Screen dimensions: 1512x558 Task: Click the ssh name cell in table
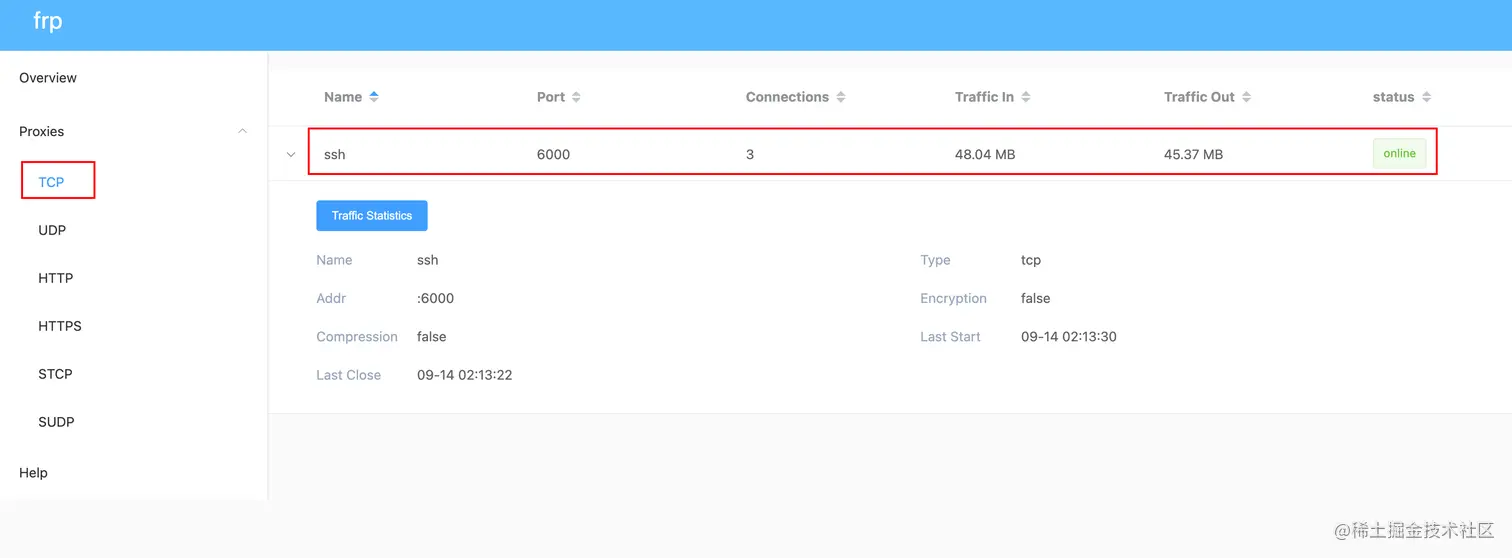click(x=334, y=154)
